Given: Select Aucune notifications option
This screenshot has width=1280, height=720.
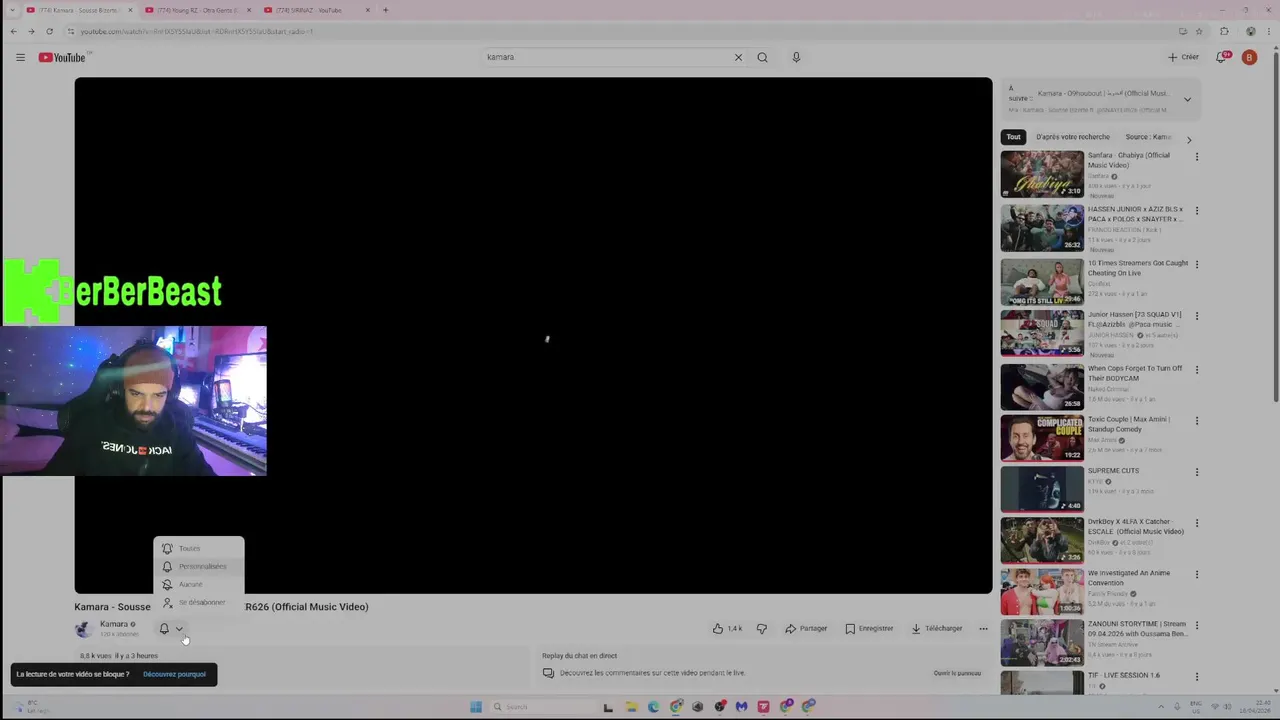Looking at the screenshot, I should click(x=199, y=584).
